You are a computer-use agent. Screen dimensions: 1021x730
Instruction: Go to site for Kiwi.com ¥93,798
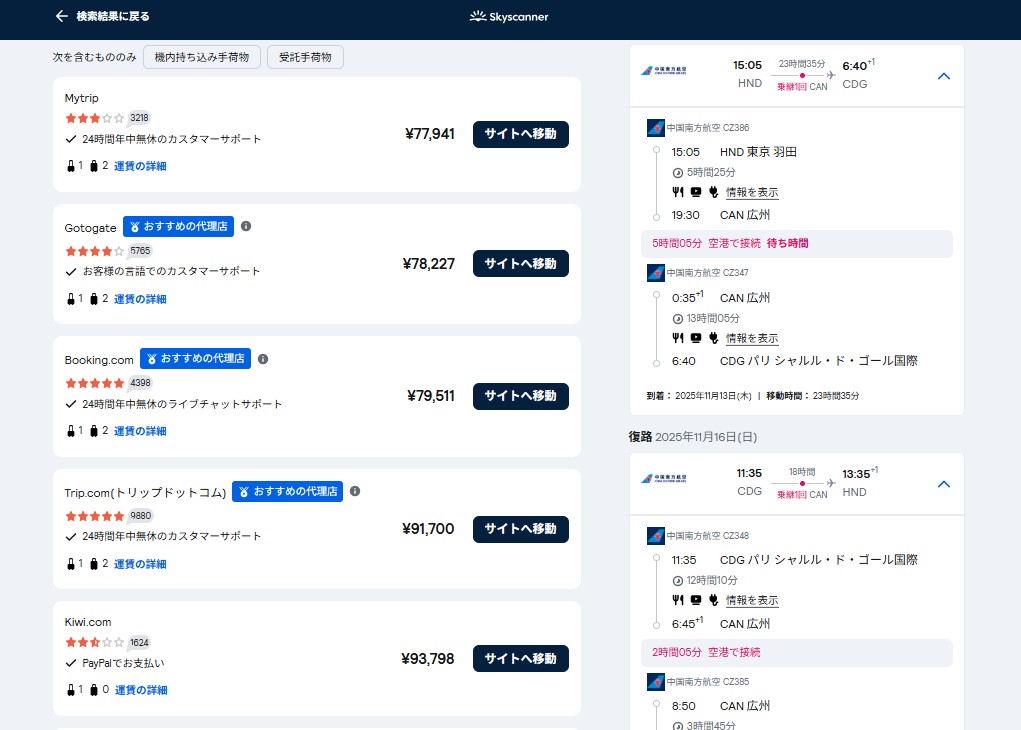(520, 658)
